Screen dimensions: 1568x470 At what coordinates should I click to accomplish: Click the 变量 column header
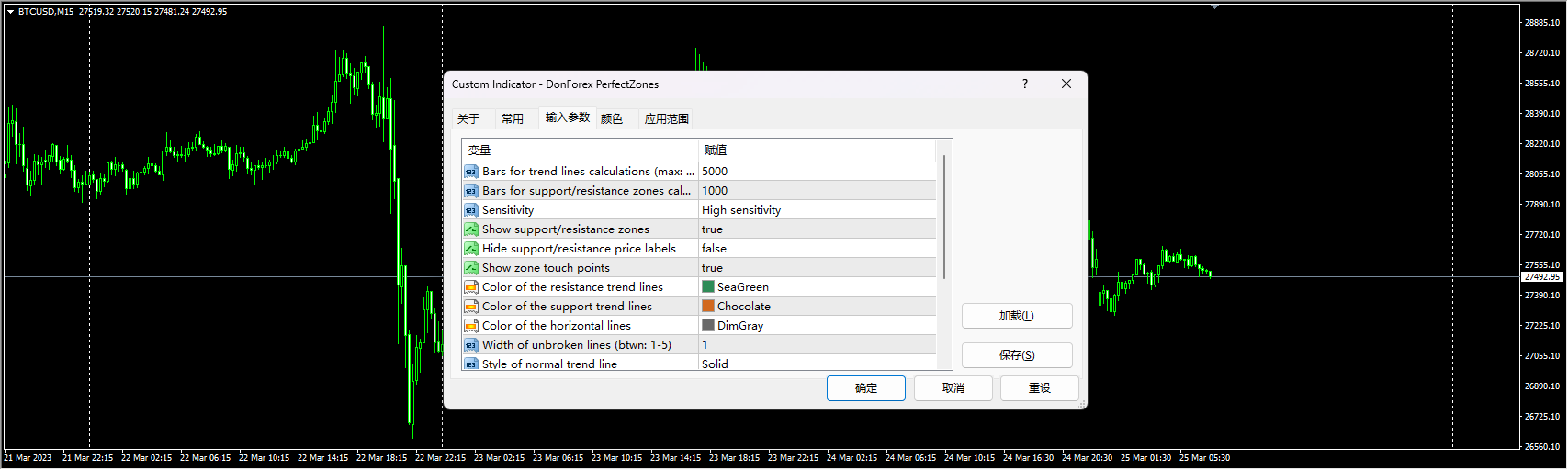tap(580, 150)
